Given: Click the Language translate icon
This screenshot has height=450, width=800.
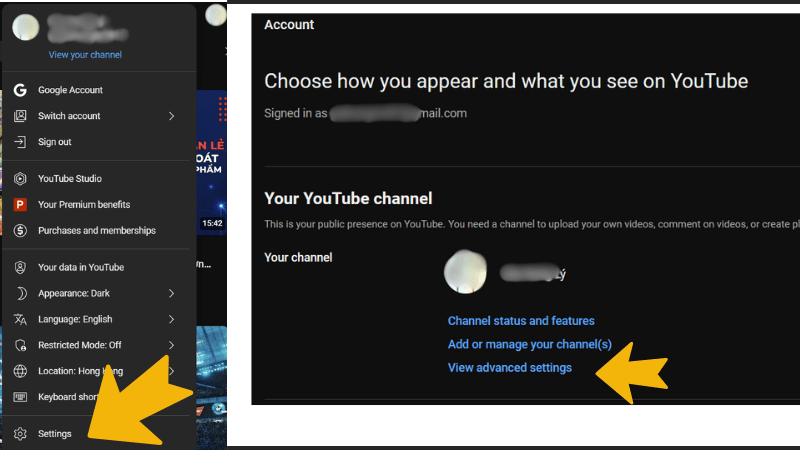Looking at the screenshot, I should tap(20, 319).
